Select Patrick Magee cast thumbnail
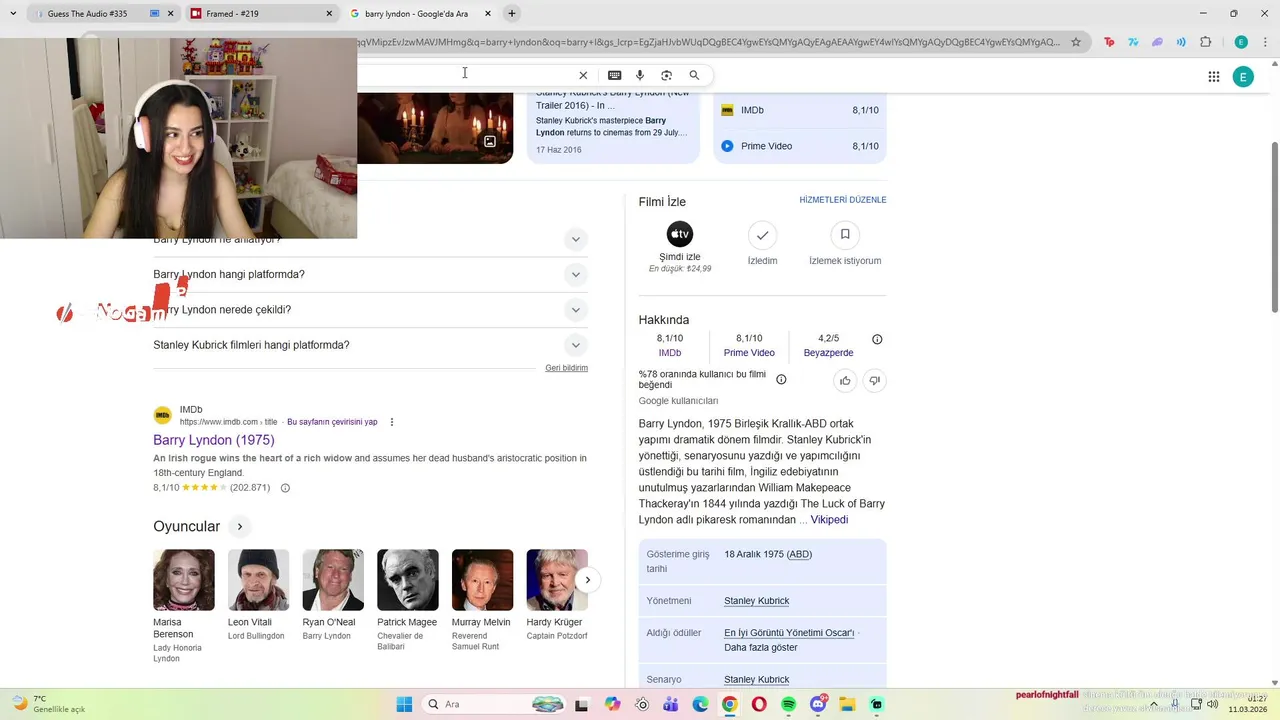This screenshot has height=720, width=1280. point(408,579)
